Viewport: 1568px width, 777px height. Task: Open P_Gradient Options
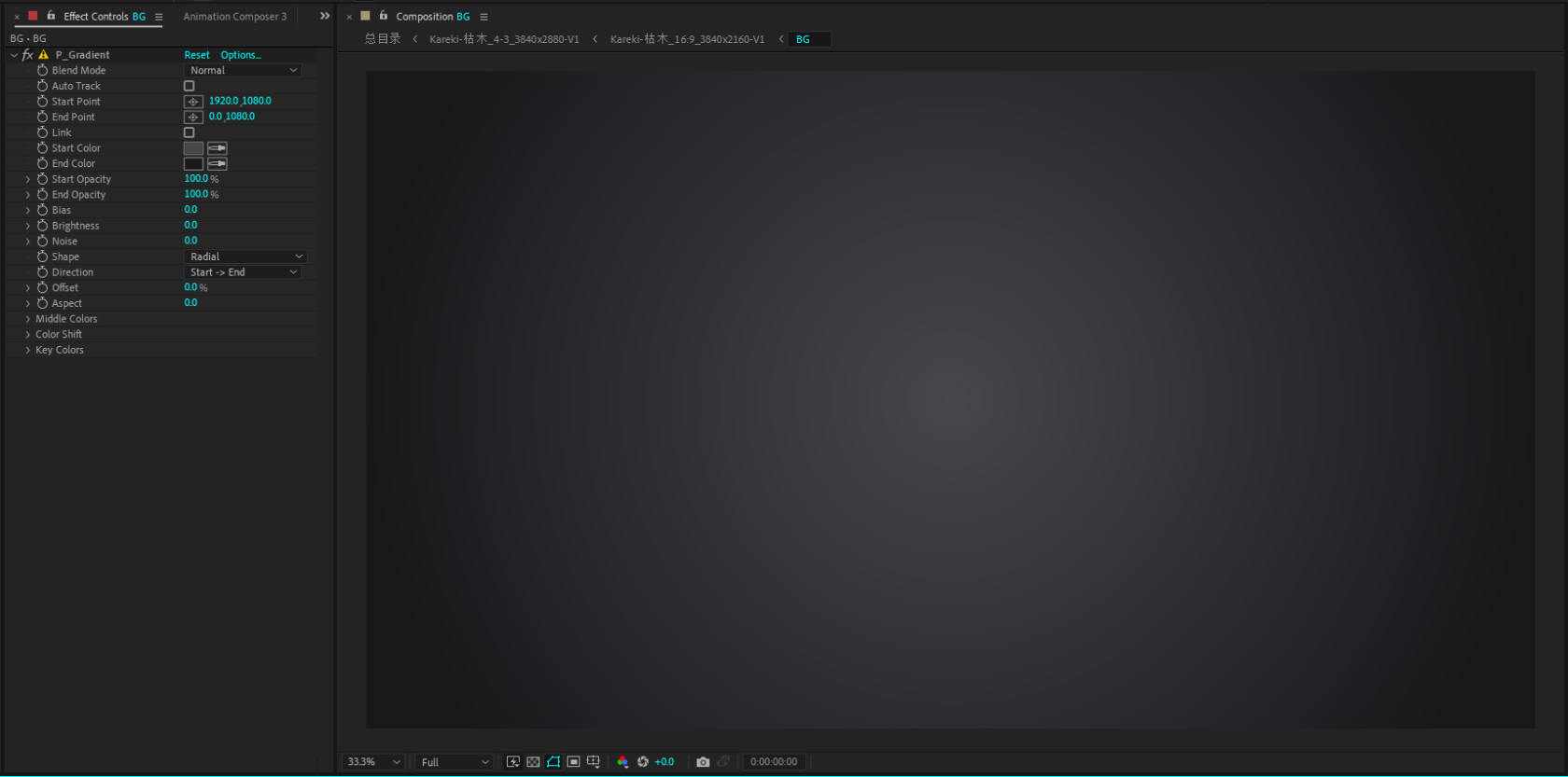coord(241,55)
